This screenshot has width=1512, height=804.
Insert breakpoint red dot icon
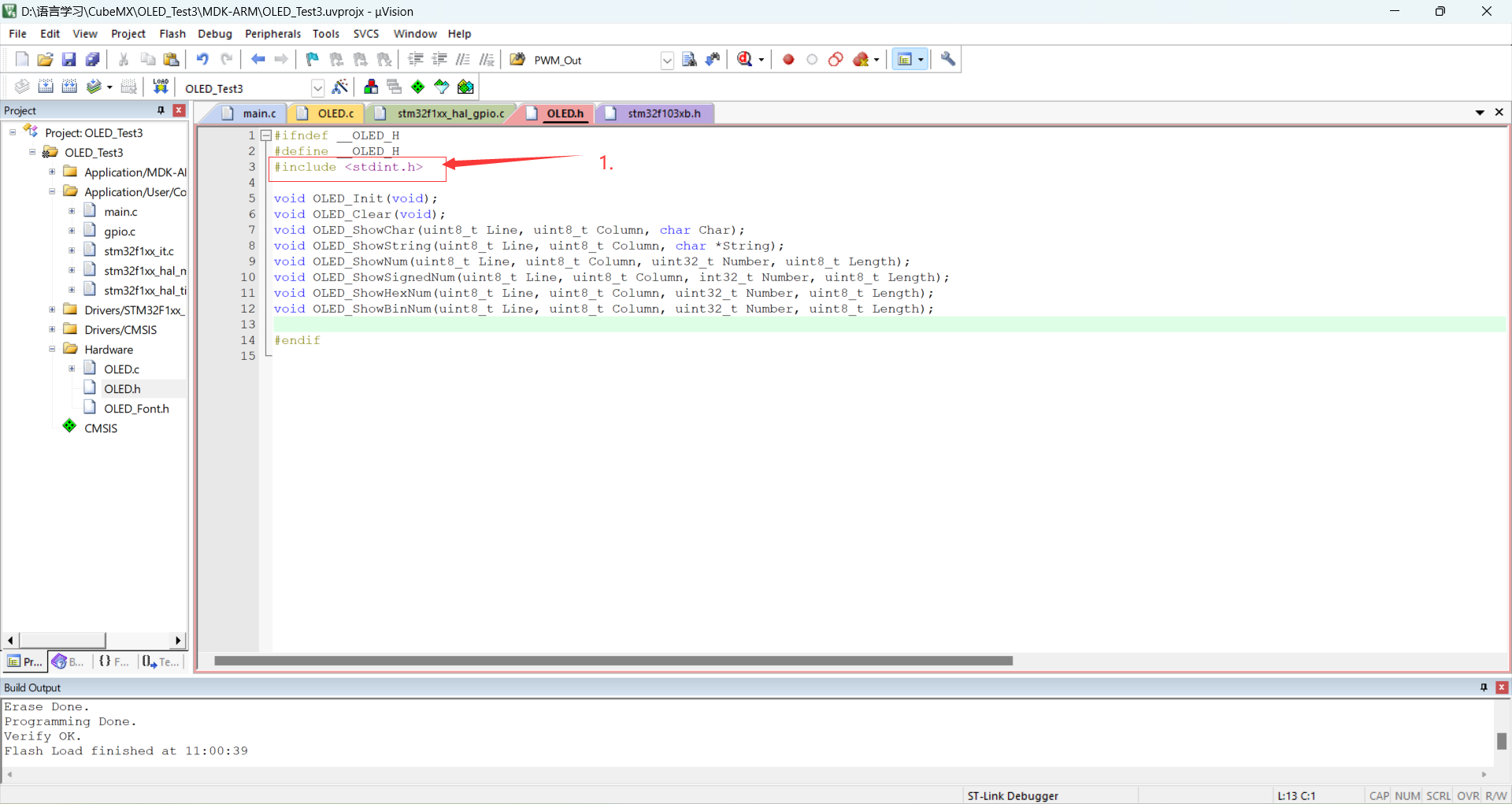(788, 59)
